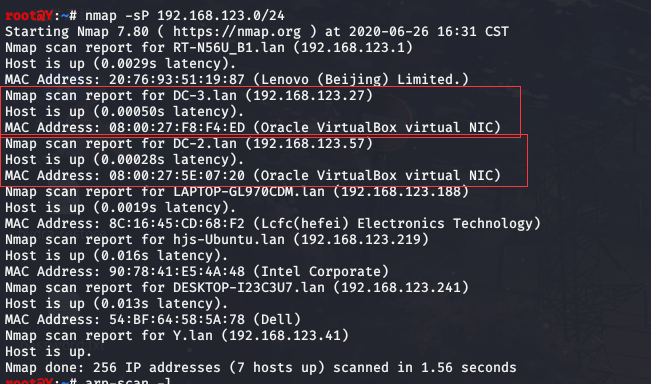Click MAC address 08:00:27:5E:07:20
Image resolution: width=651 pixels, height=384 pixels.
tap(177, 176)
